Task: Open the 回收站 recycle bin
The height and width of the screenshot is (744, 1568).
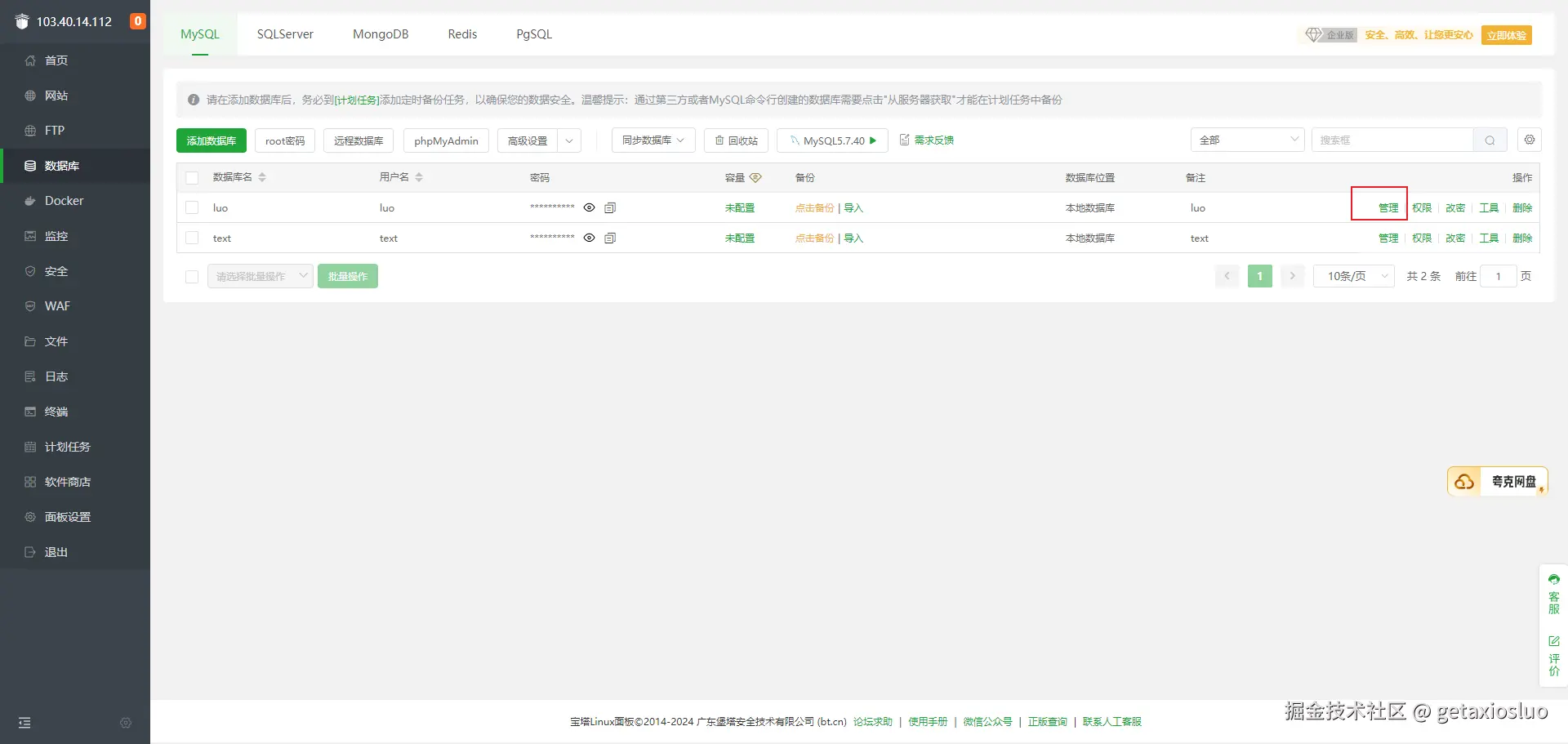Action: click(736, 140)
